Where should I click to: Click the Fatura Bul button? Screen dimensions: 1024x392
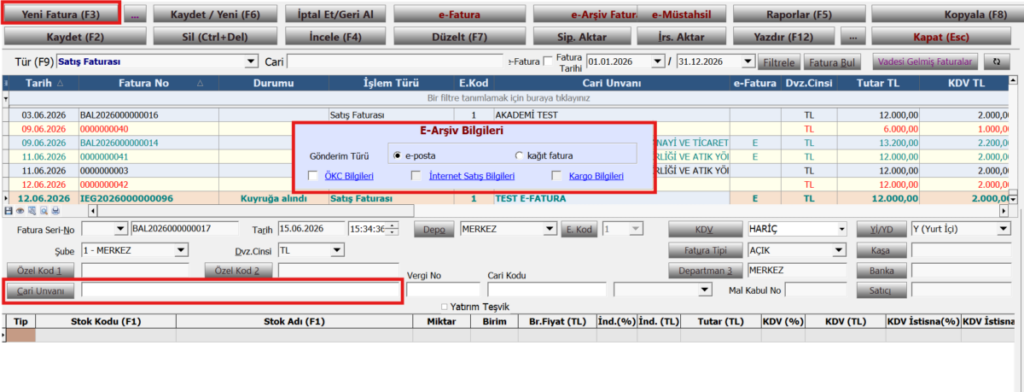pyautogui.click(x=831, y=63)
